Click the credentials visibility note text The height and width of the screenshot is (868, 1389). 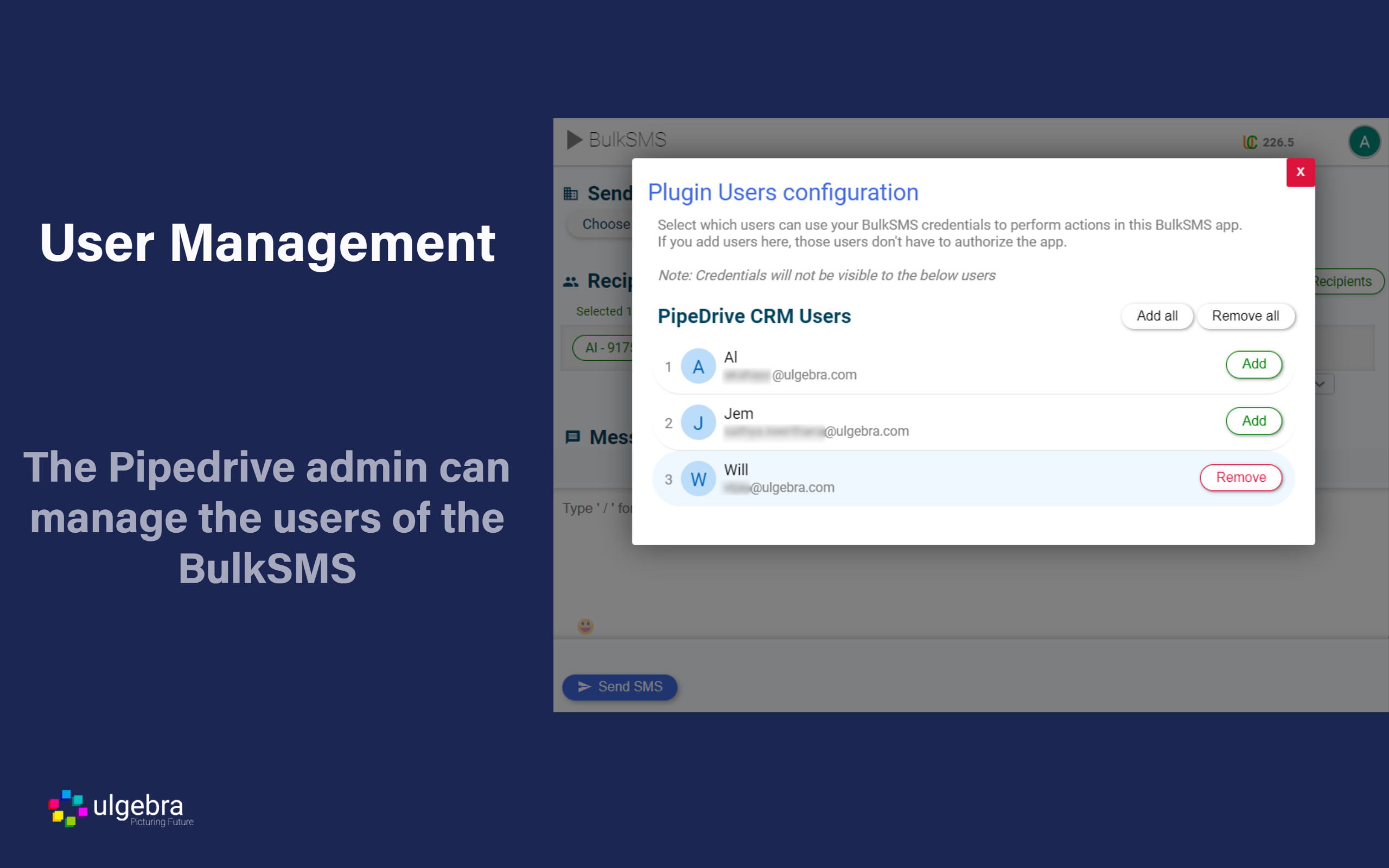pyautogui.click(x=826, y=276)
